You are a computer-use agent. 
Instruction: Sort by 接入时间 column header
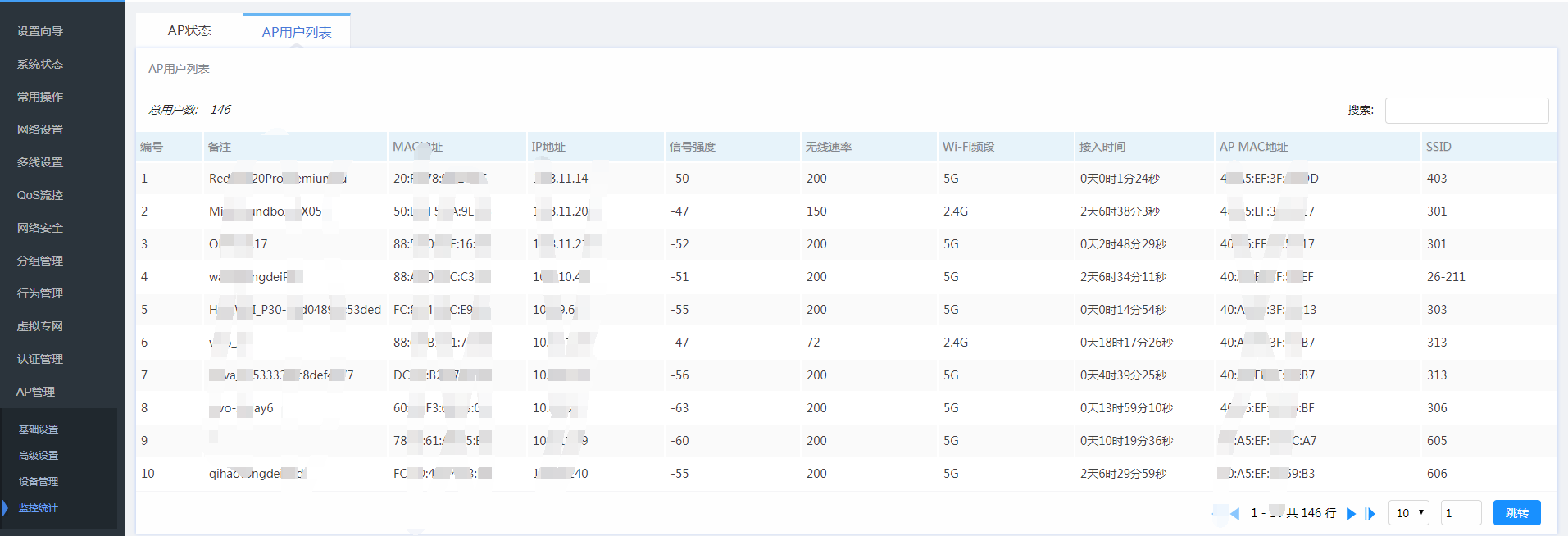pyautogui.click(x=1102, y=148)
